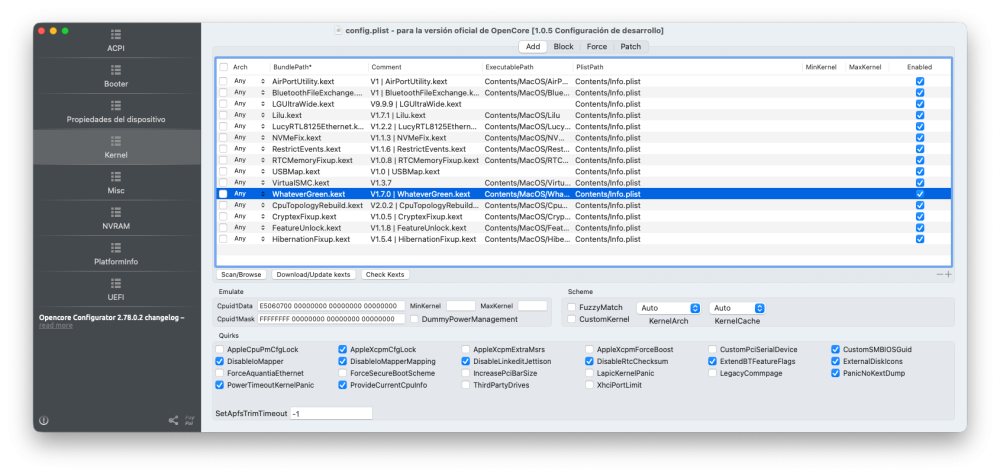The image size is (1000, 476).
Task: Disable the AppleXcpmCfgLock quirk
Action: click(x=342, y=350)
